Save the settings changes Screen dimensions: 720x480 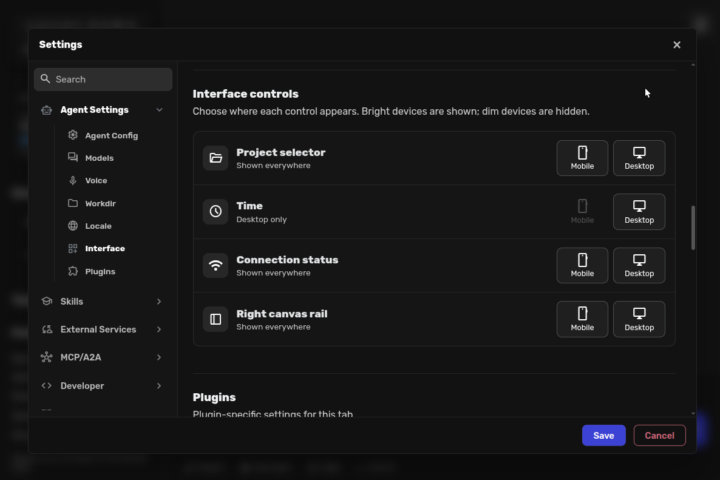(x=603, y=435)
